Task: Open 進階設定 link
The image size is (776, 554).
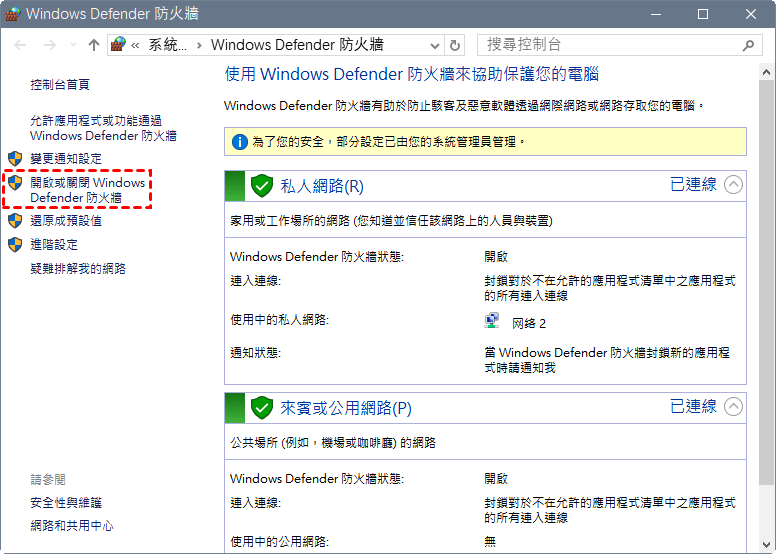Action: [x=54, y=245]
